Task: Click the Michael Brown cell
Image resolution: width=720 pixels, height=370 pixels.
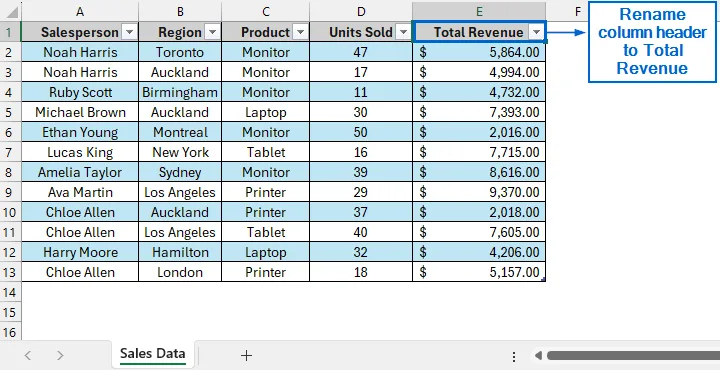Action: coord(80,112)
